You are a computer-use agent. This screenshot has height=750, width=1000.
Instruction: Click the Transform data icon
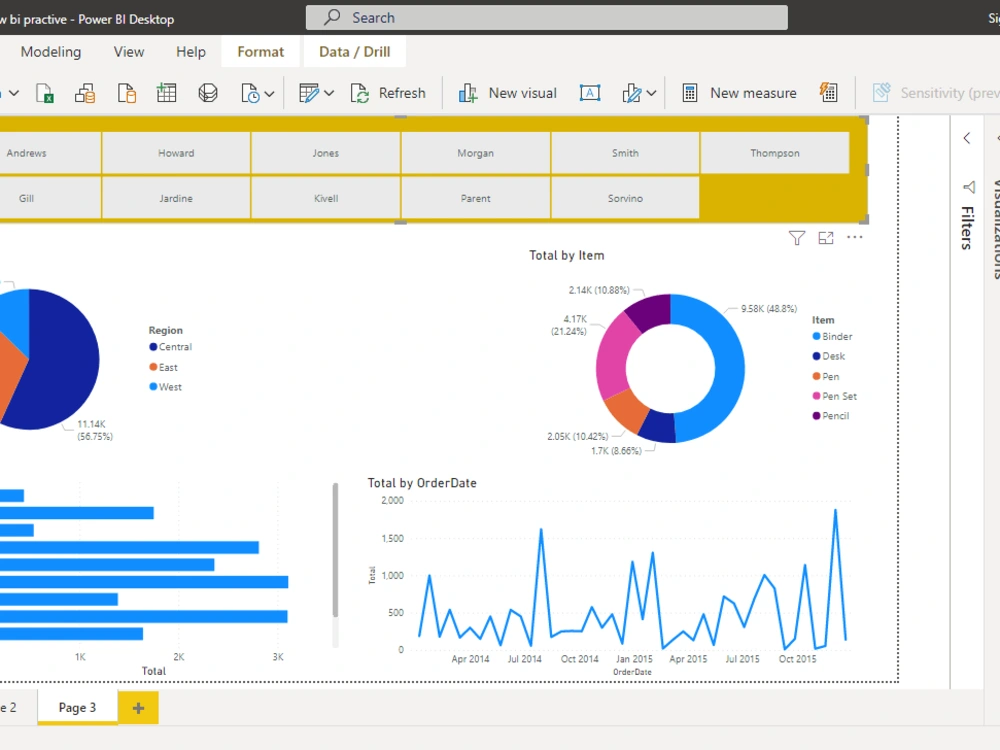[309, 93]
